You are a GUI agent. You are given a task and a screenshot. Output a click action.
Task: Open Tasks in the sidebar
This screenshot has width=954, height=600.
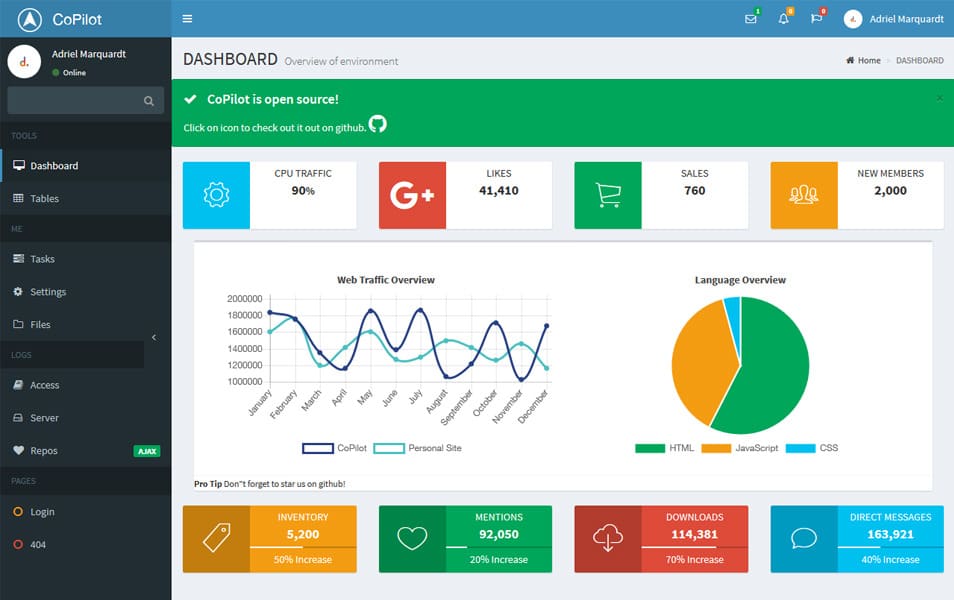coord(85,259)
